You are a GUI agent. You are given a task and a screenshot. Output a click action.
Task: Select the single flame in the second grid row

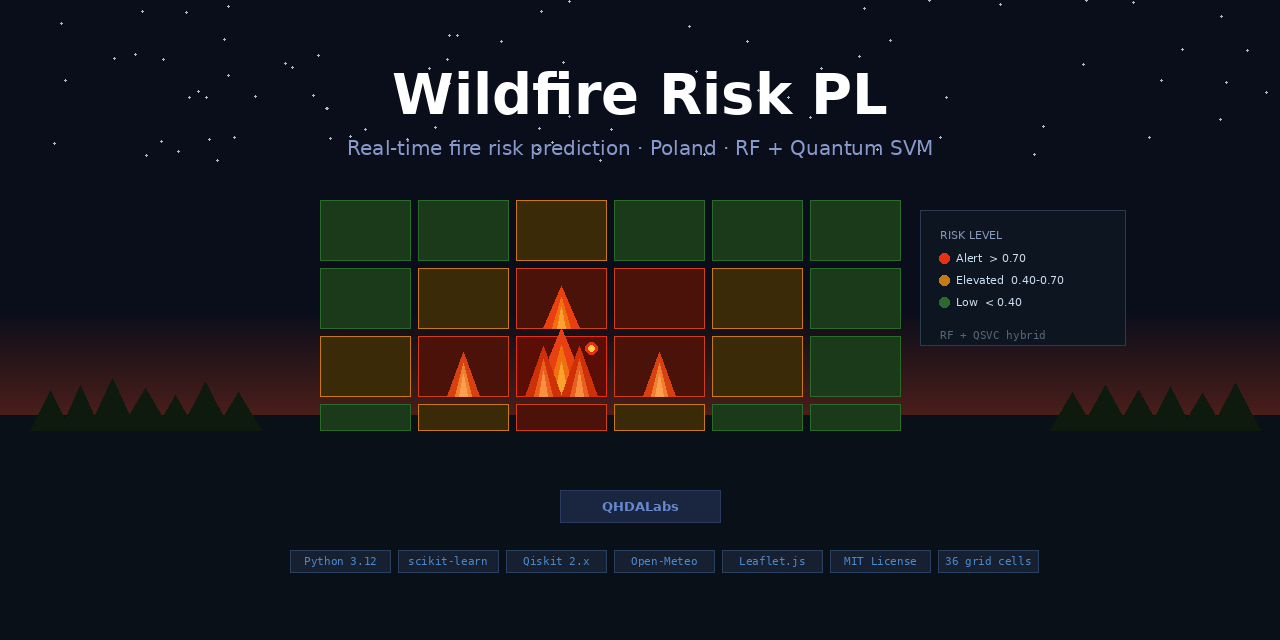tap(561, 308)
